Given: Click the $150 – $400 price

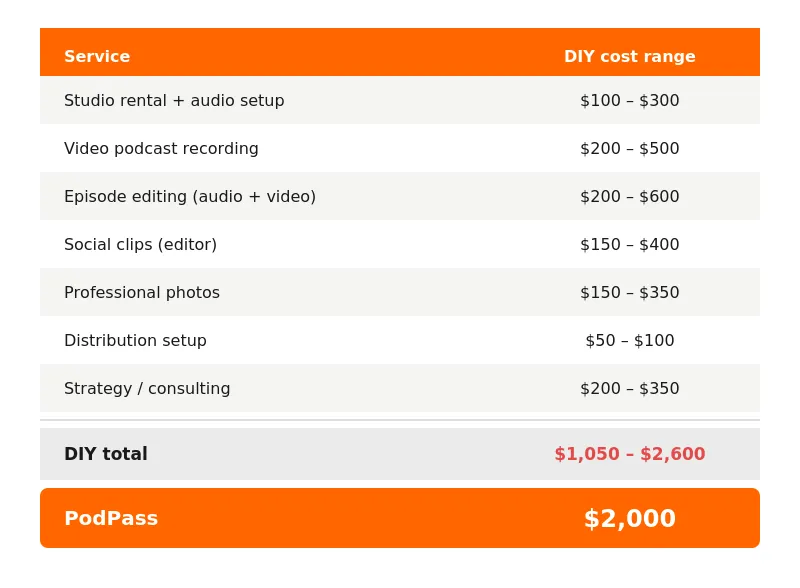Looking at the screenshot, I should (x=629, y=244).
